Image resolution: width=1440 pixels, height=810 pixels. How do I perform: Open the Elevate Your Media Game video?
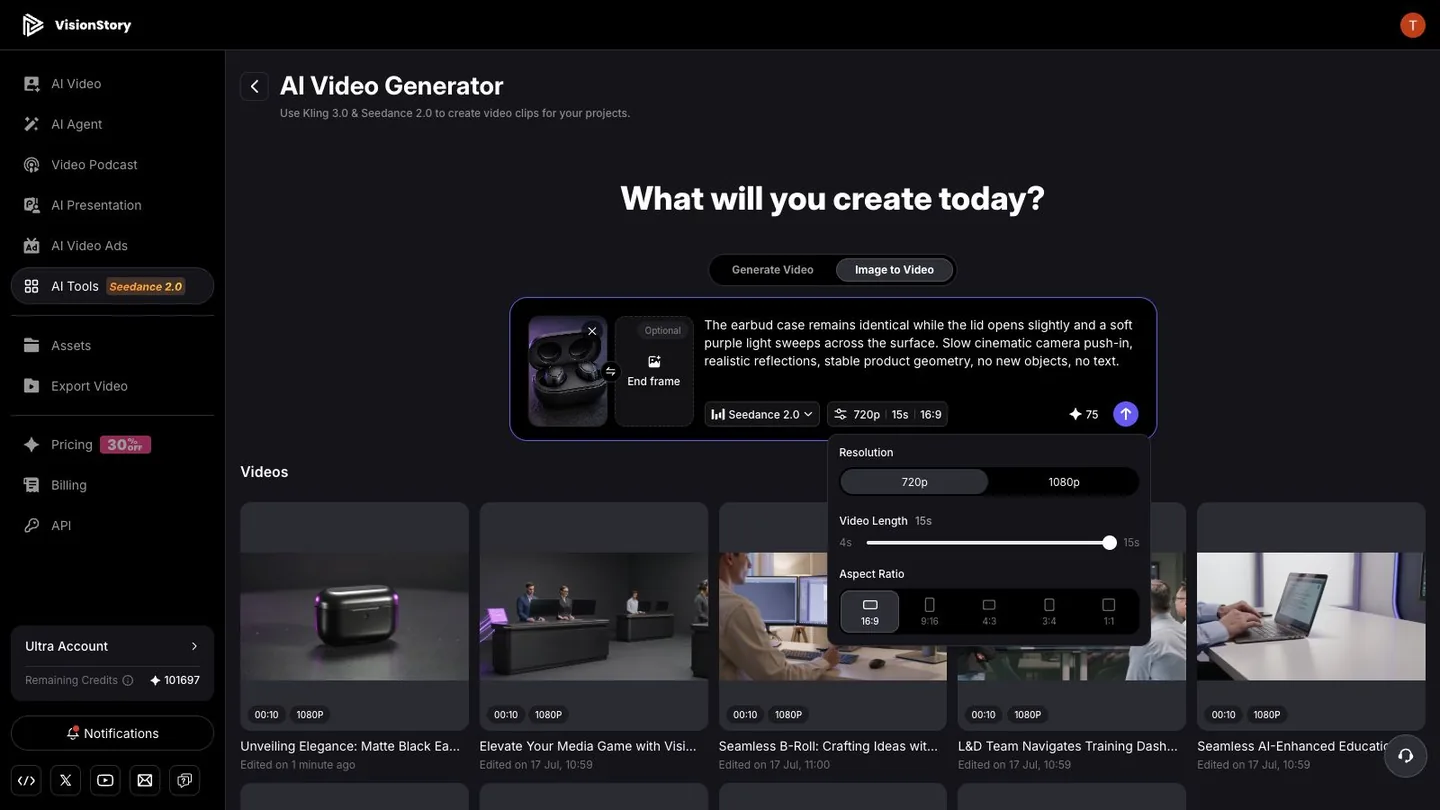tap(594, 616)
